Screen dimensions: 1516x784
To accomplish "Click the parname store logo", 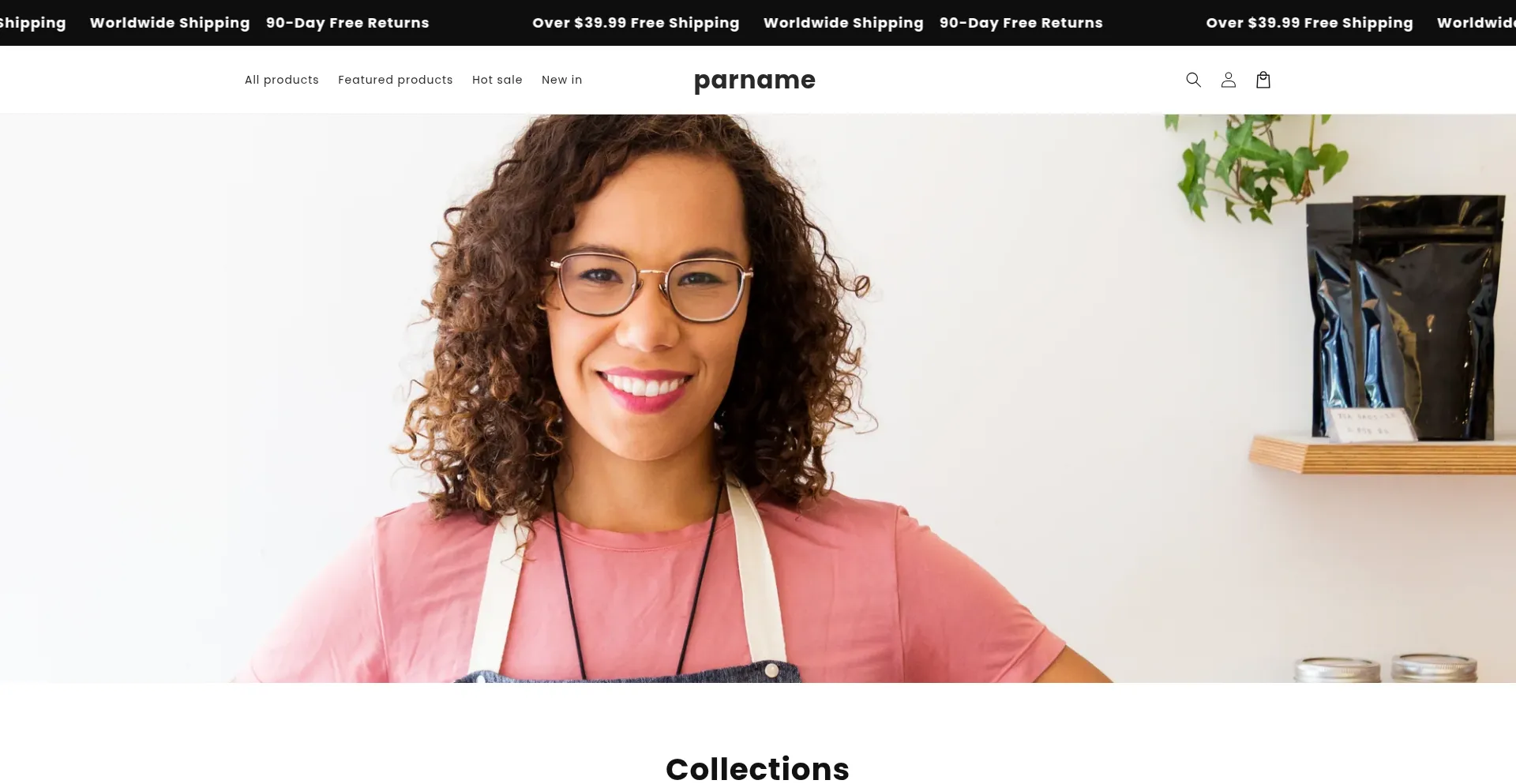I will [755, 81].
